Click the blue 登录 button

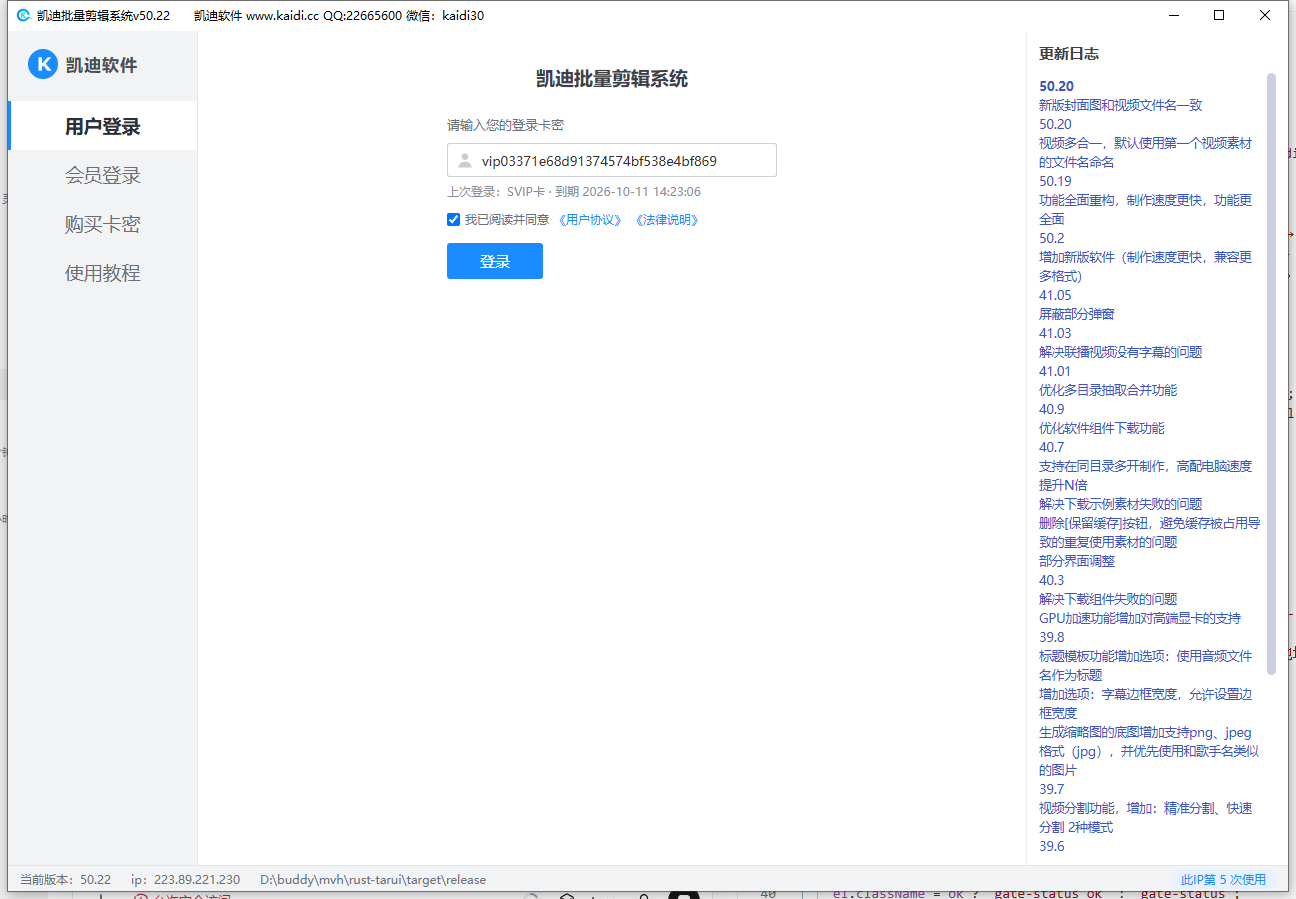pyautogui.click(x=495, y=261)
